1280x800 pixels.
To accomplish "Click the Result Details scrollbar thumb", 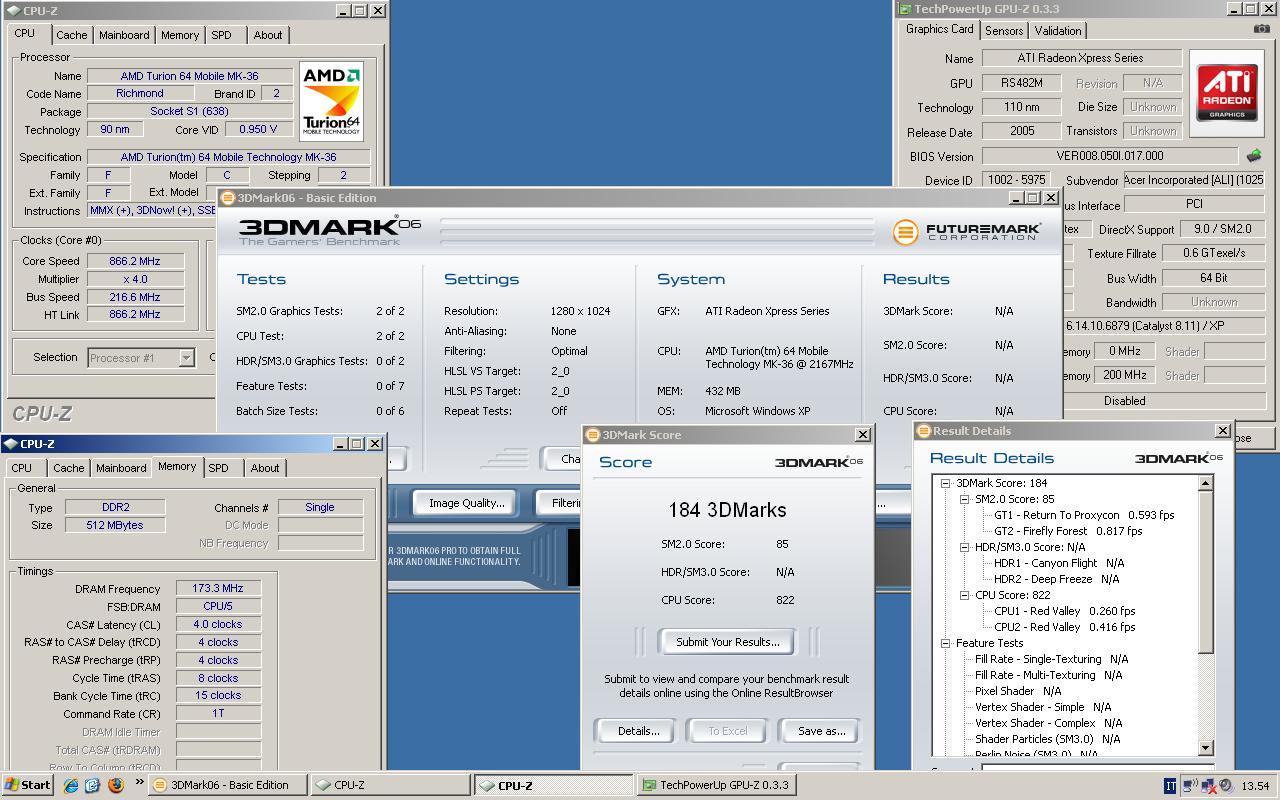I will click(x=1206, y=570).
